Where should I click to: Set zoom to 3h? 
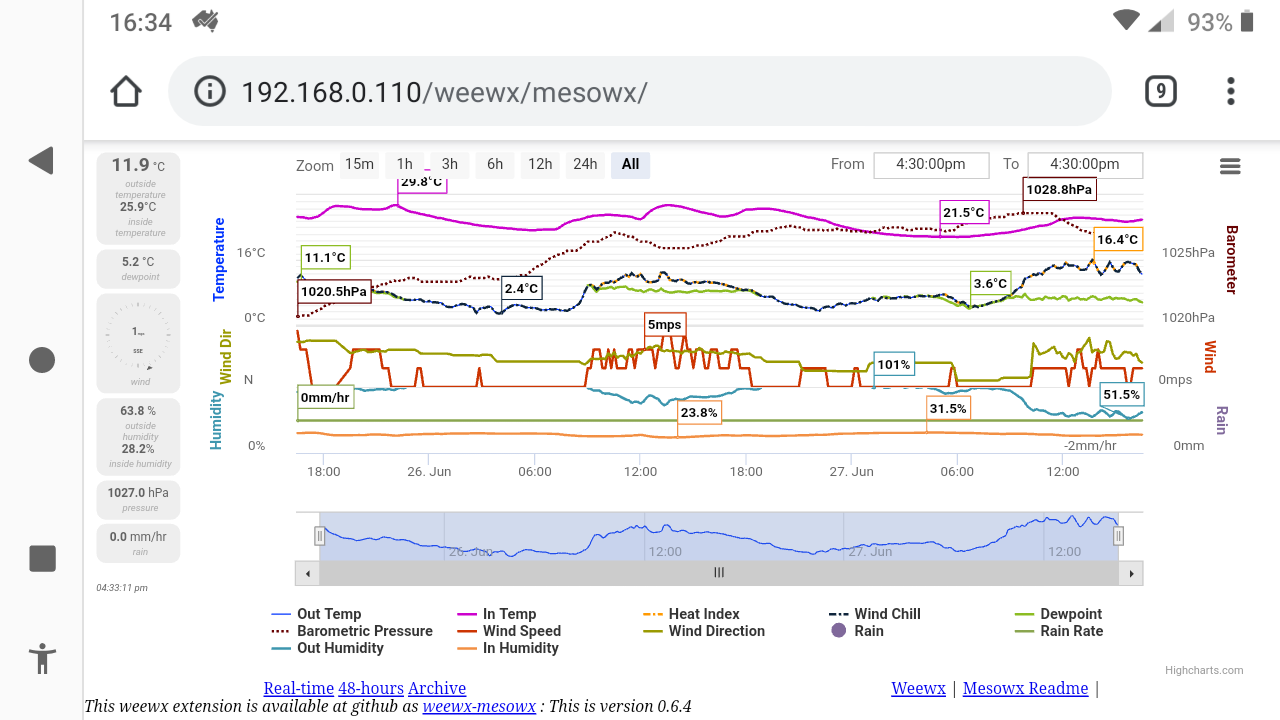coord(450,165)
